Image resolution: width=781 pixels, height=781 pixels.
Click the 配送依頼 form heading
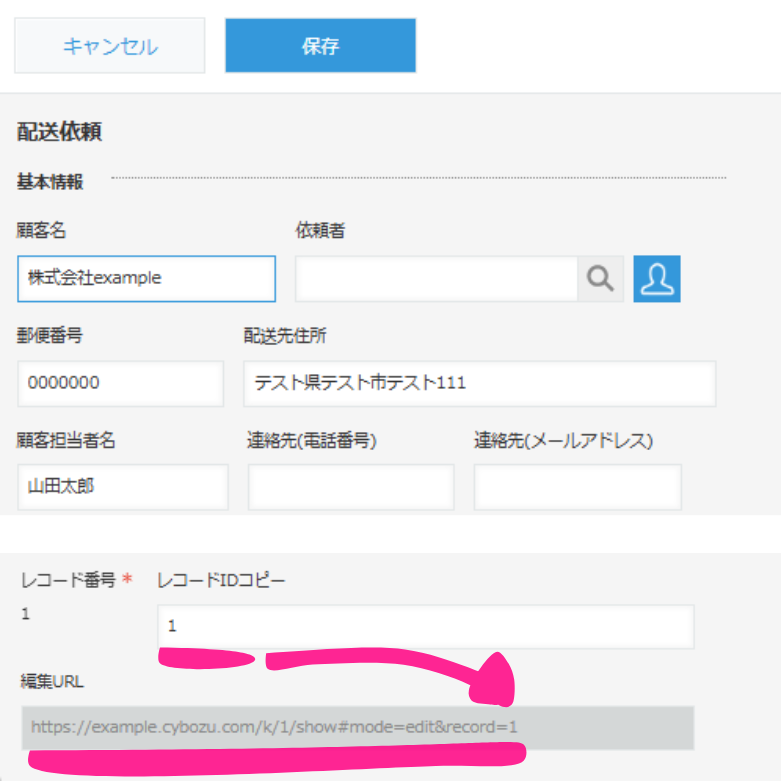[x=60, y=131]
